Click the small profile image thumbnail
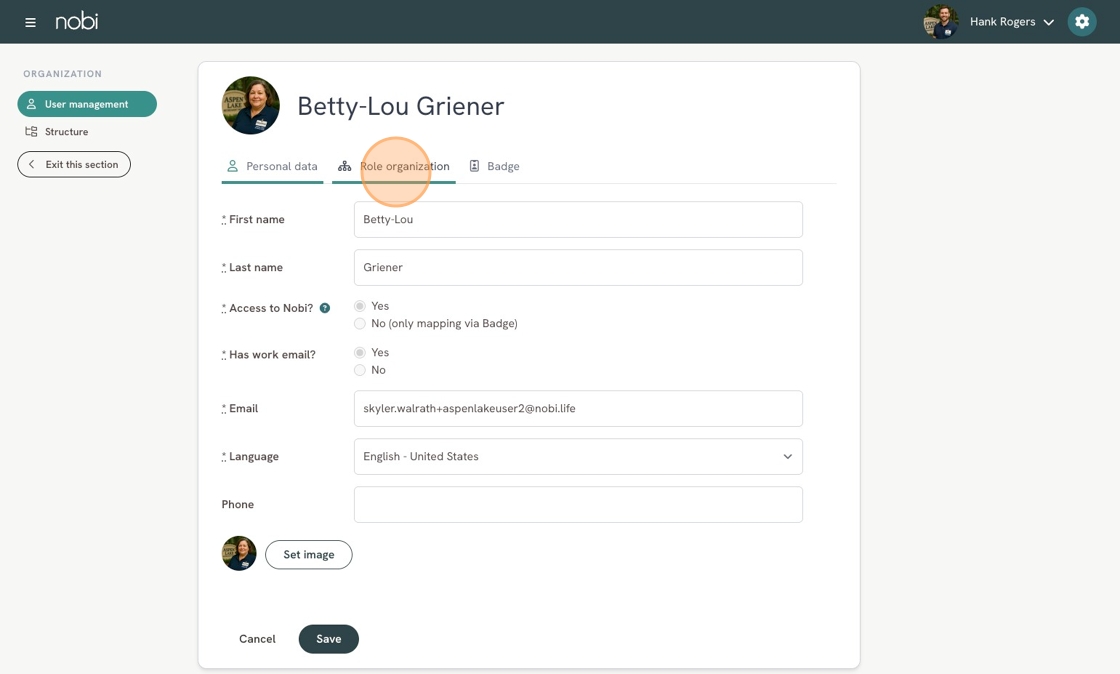The image size is (1120, 674). click(x=239, y=554)
